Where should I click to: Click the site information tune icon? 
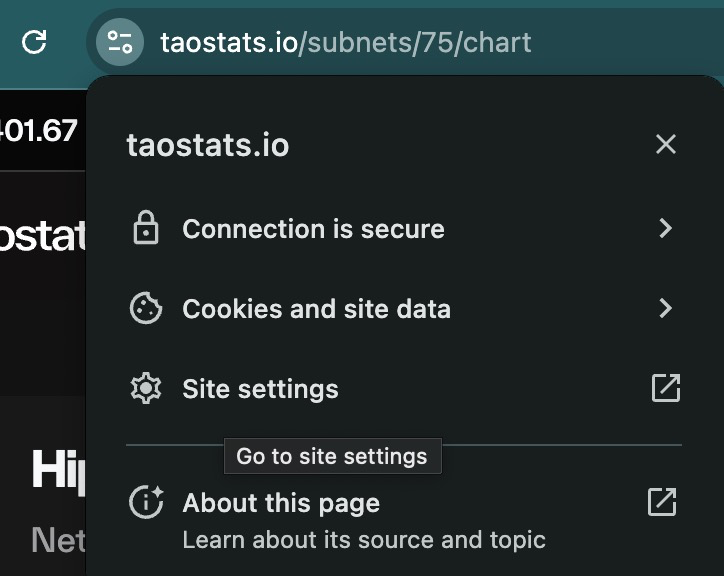pyautogui.click(x=120, y=42)
